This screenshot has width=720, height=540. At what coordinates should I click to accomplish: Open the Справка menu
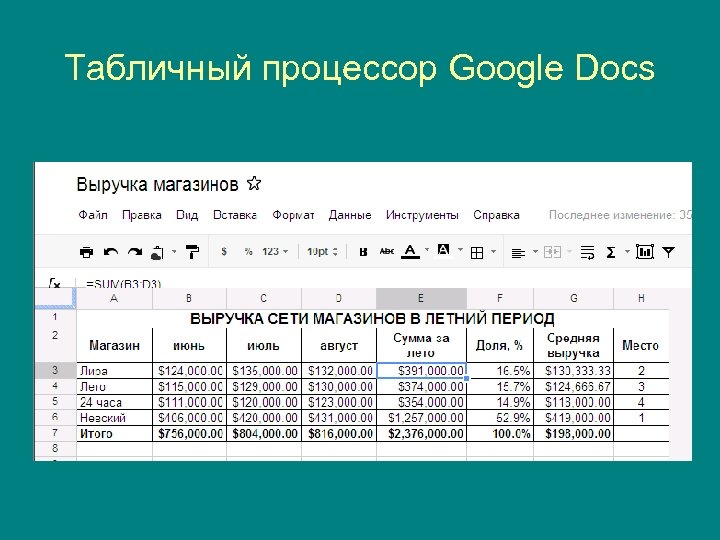[x=496, y=215]
